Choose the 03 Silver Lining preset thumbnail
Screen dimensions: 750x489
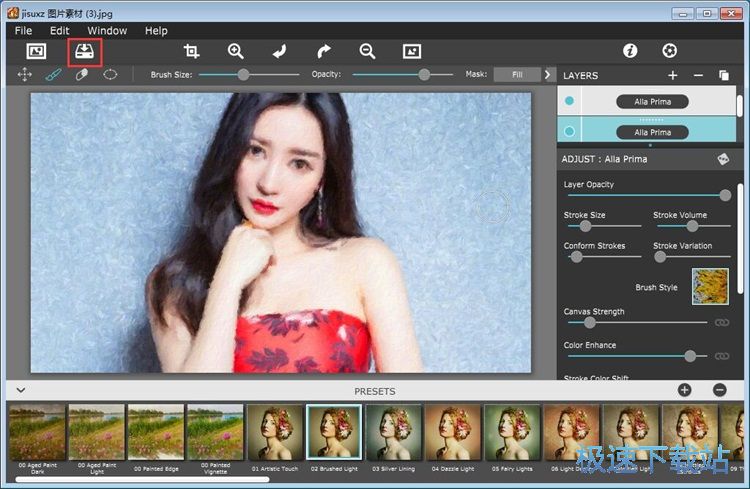[x=393, y=432]
